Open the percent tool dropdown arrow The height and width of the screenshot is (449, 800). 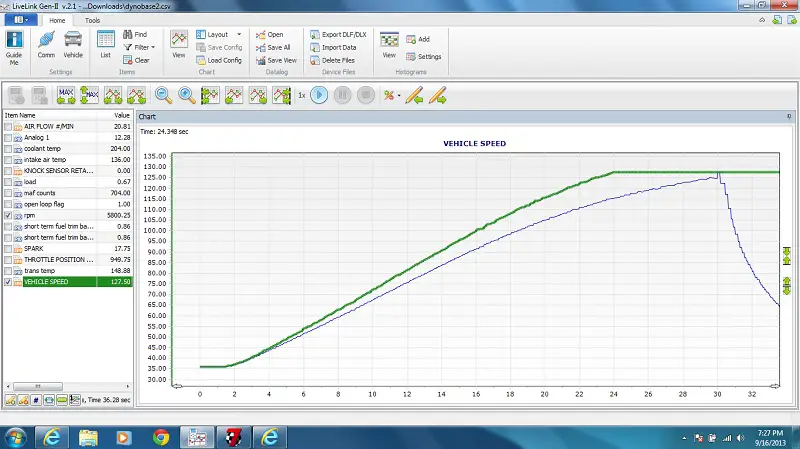tap(399, 95)
